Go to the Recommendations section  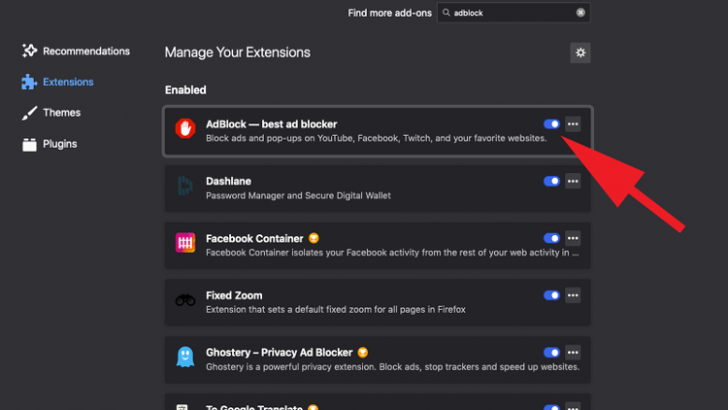[x=86, y=51]
